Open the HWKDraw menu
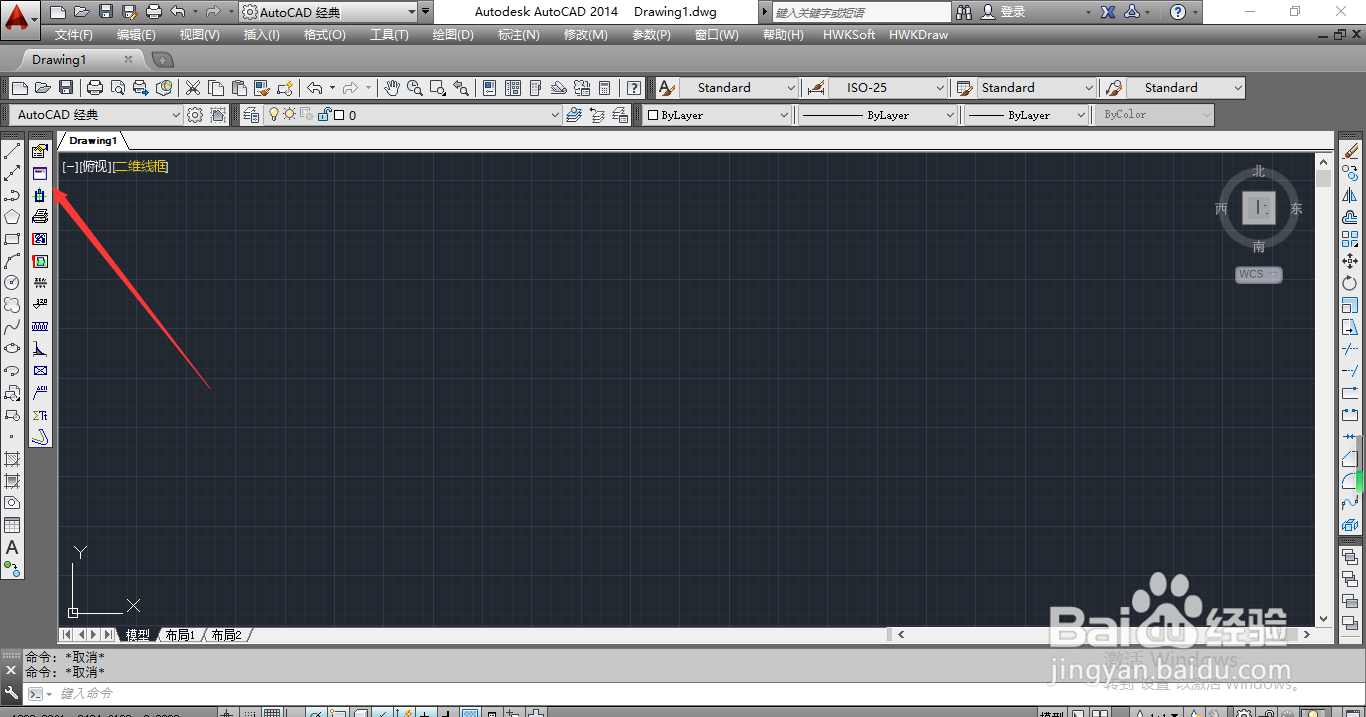This screenshot has height=717, width=1366. coord(919,35)
